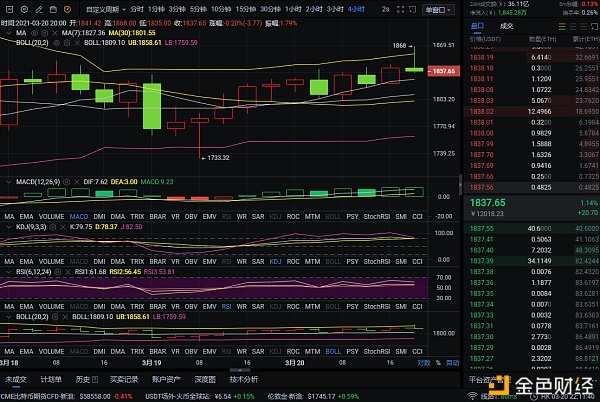Show both asks and bids order book layout

coord(562,26)
